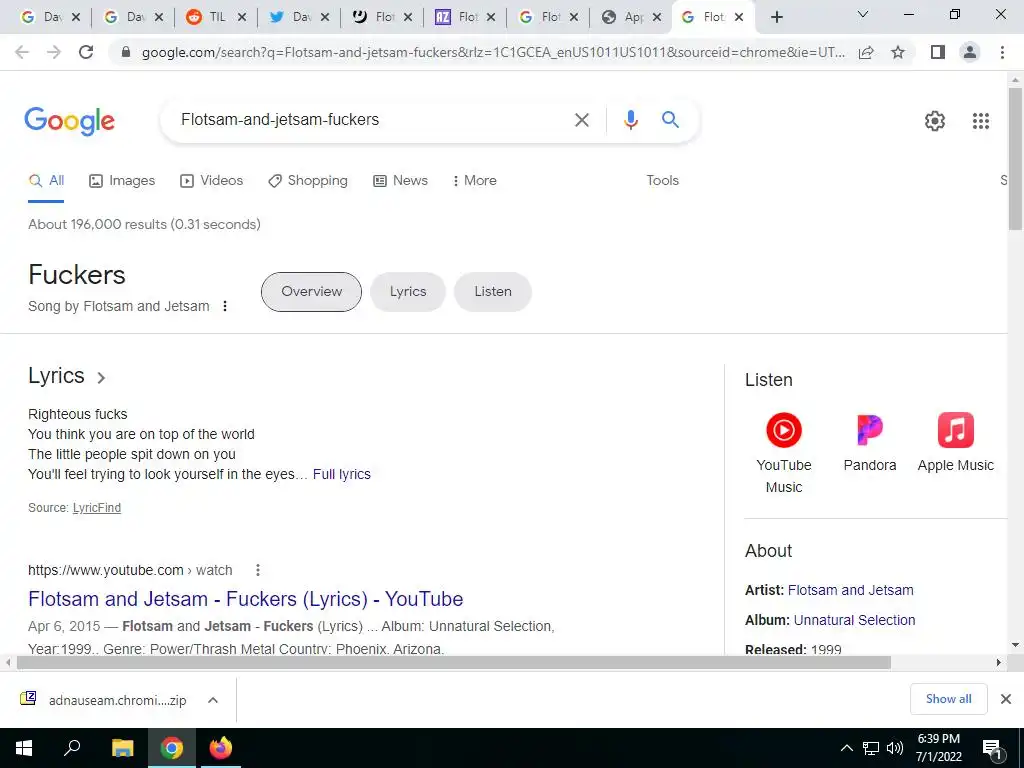Open Unnatural Selection album link
Viewport: 1024px width, 768px height.
click(854, 620)
